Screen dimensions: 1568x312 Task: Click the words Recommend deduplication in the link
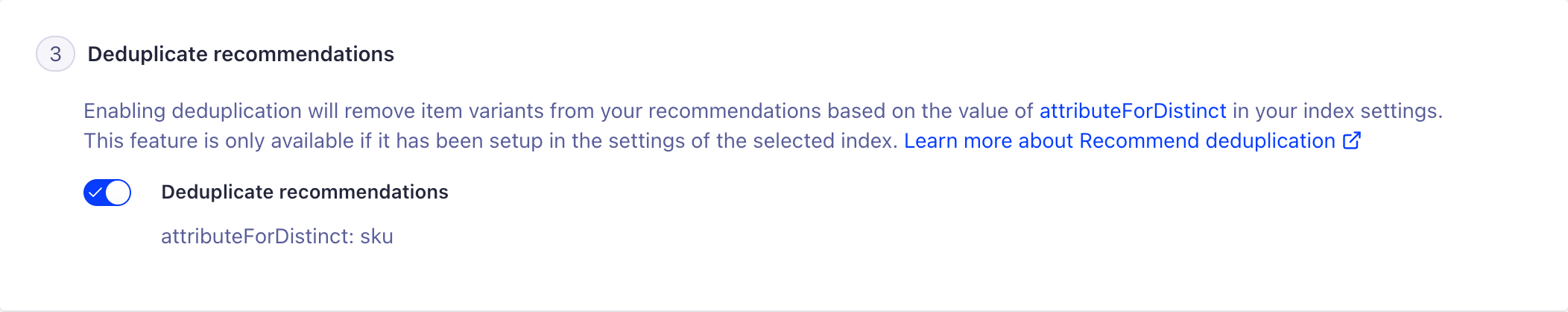[1207, 141]
